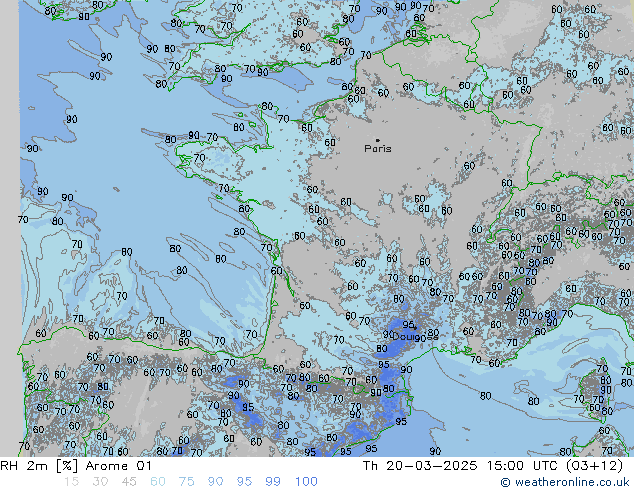This screenshot has height=490, width=634.
Task: Click the legend value 75
Action: (186, 482)
